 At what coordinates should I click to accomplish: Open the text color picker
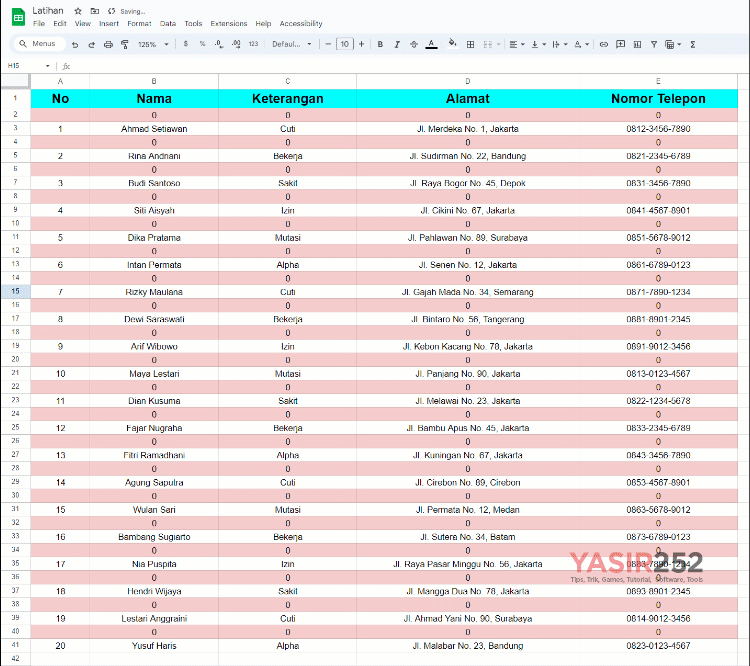431,44
